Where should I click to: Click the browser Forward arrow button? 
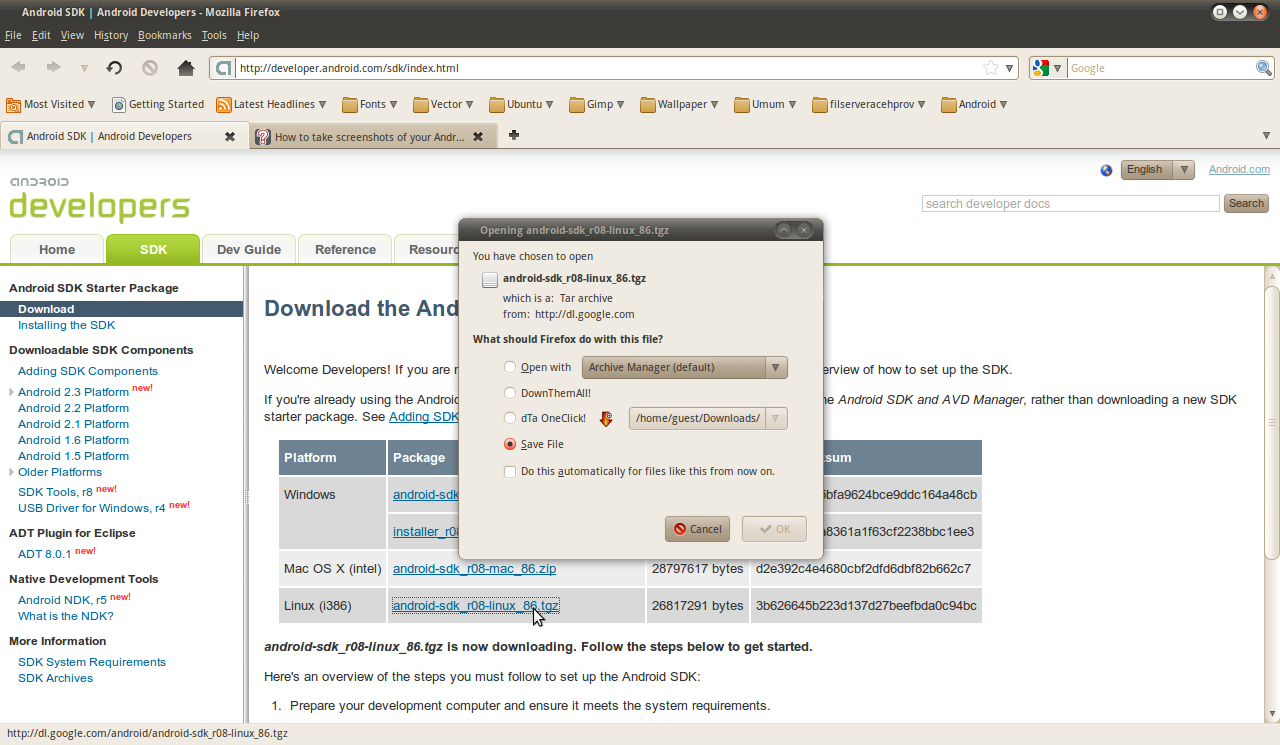point(53,68)
